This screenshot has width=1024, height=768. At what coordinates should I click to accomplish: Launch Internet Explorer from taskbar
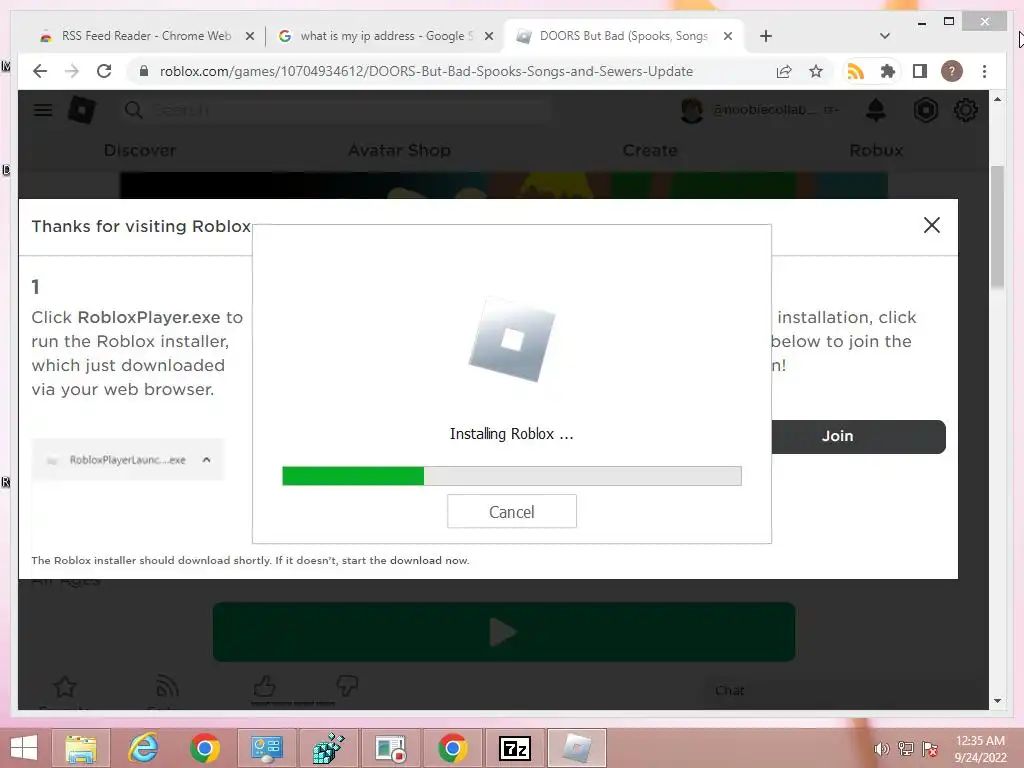point(143,748)
